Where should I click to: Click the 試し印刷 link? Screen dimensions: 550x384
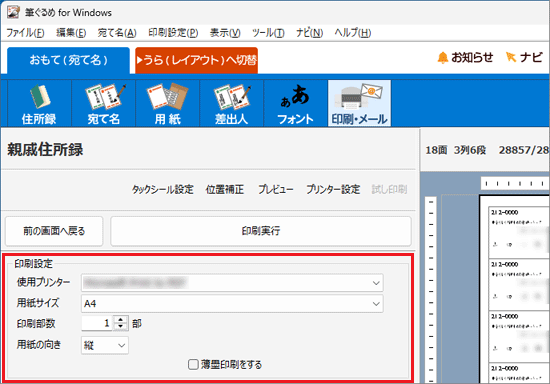click(x=389, y=190)
